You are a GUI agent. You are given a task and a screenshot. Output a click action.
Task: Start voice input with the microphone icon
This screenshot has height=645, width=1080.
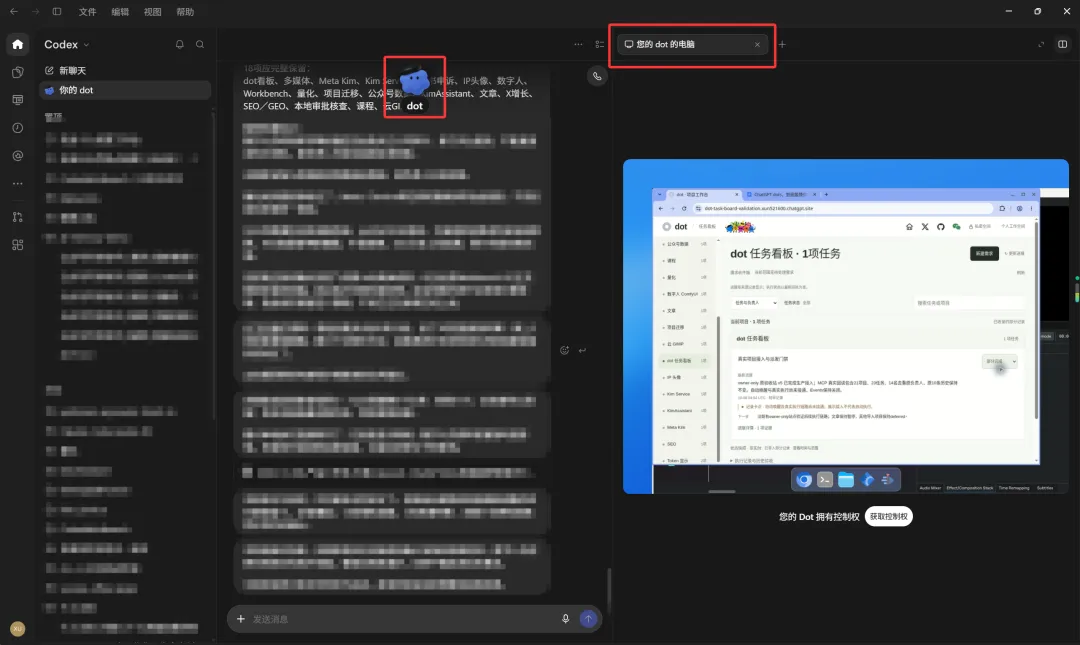(x=565, y=619)
